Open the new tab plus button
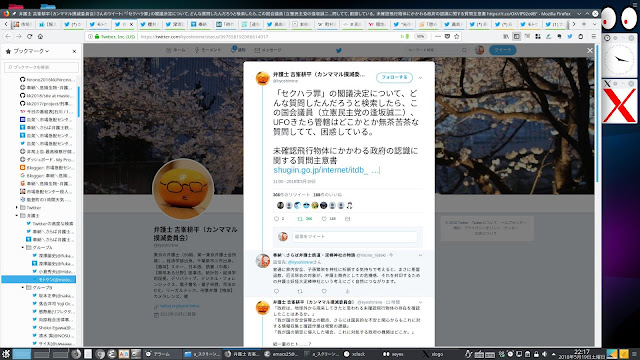 point(584,24)
